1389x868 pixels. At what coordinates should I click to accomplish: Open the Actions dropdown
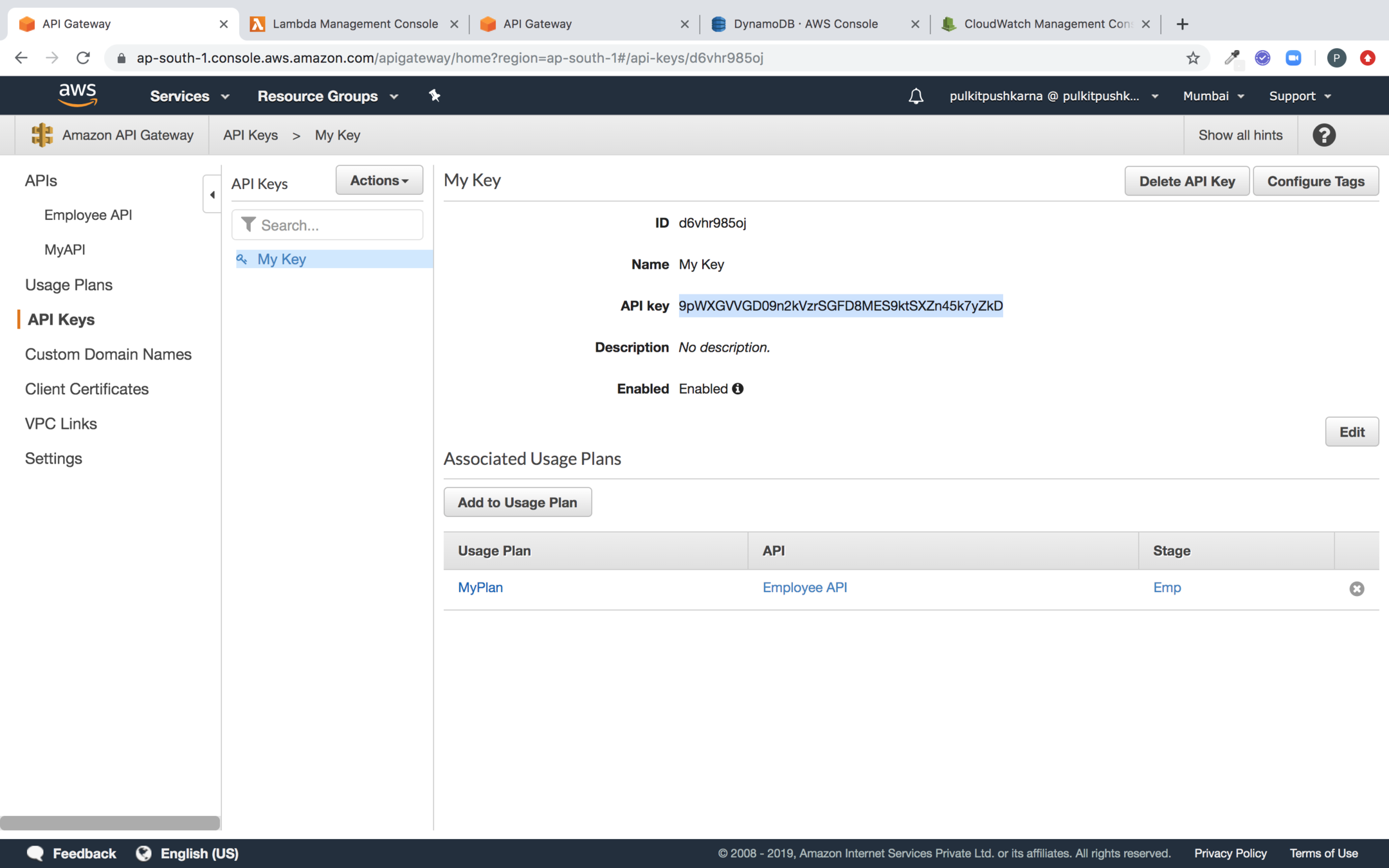[x=379, y=181]
